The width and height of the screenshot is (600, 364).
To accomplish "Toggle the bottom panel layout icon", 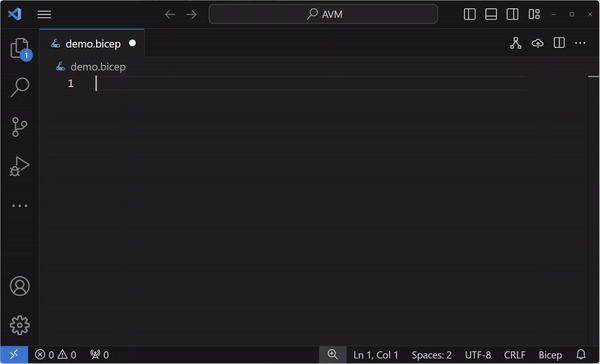I will (491, 14).
